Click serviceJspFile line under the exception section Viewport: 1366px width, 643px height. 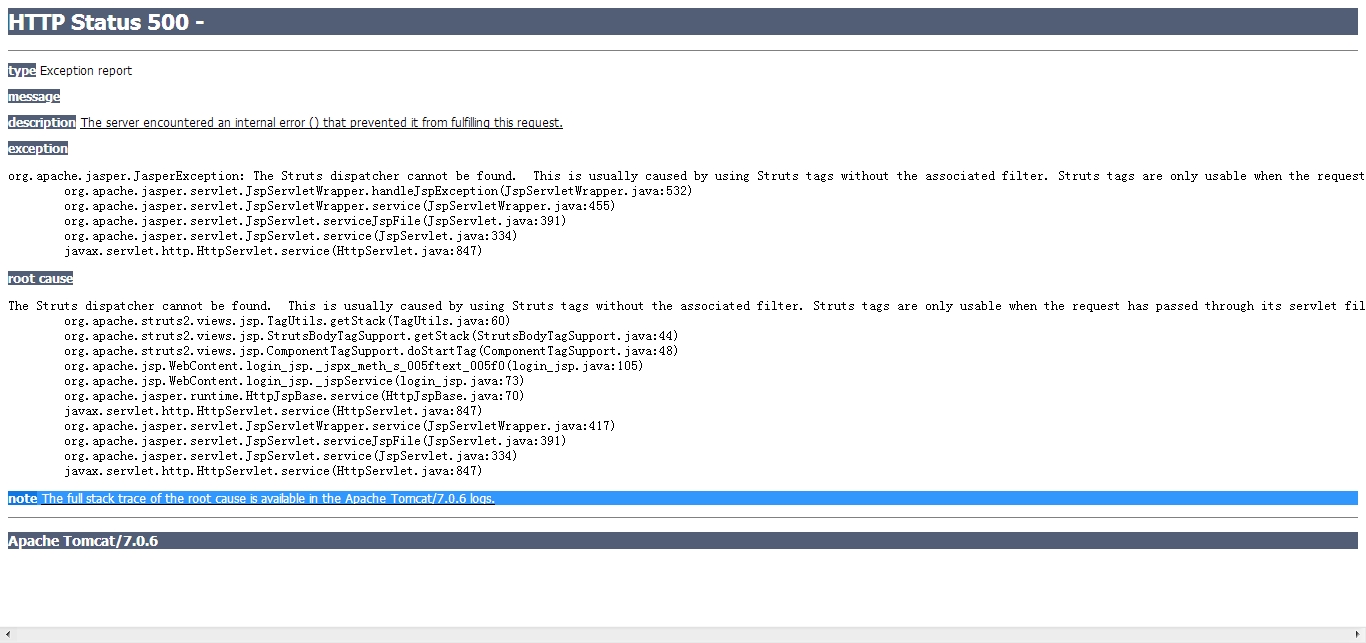(315, 221)
